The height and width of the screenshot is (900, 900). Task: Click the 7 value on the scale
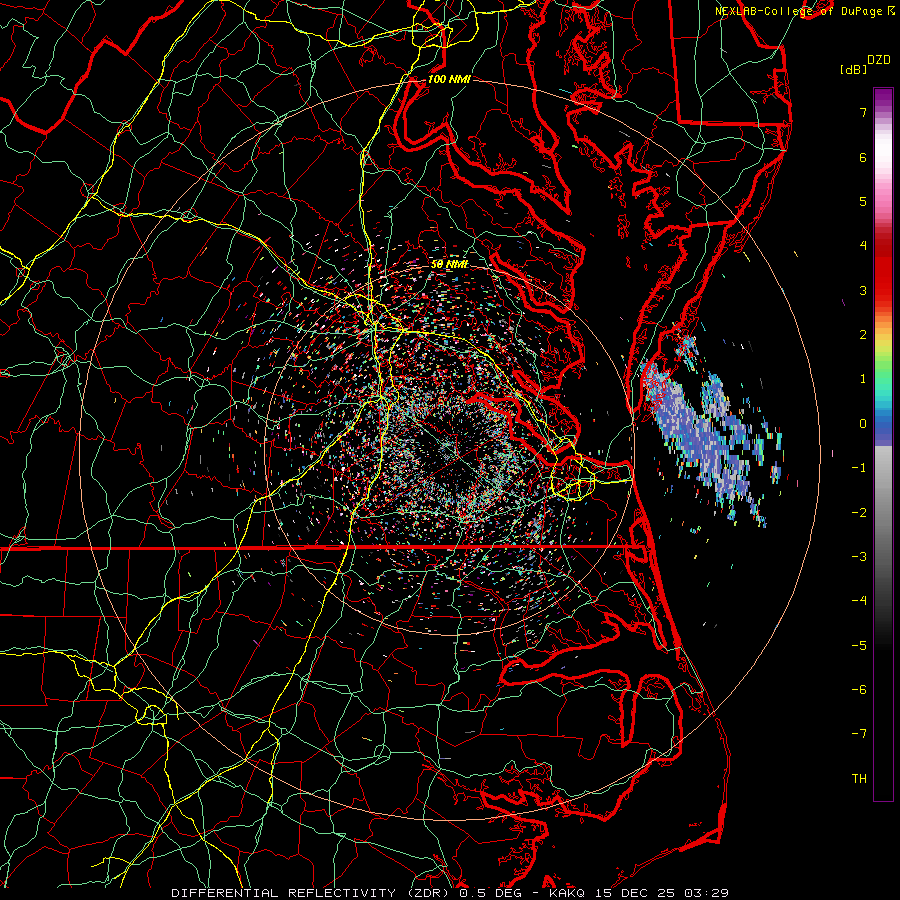[x=863, y=112]
